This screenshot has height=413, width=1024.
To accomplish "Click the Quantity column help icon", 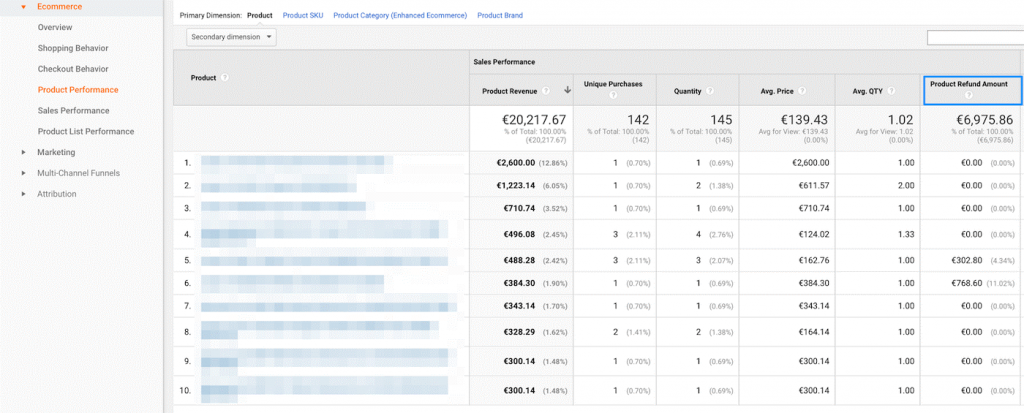I will click(709, 91).
